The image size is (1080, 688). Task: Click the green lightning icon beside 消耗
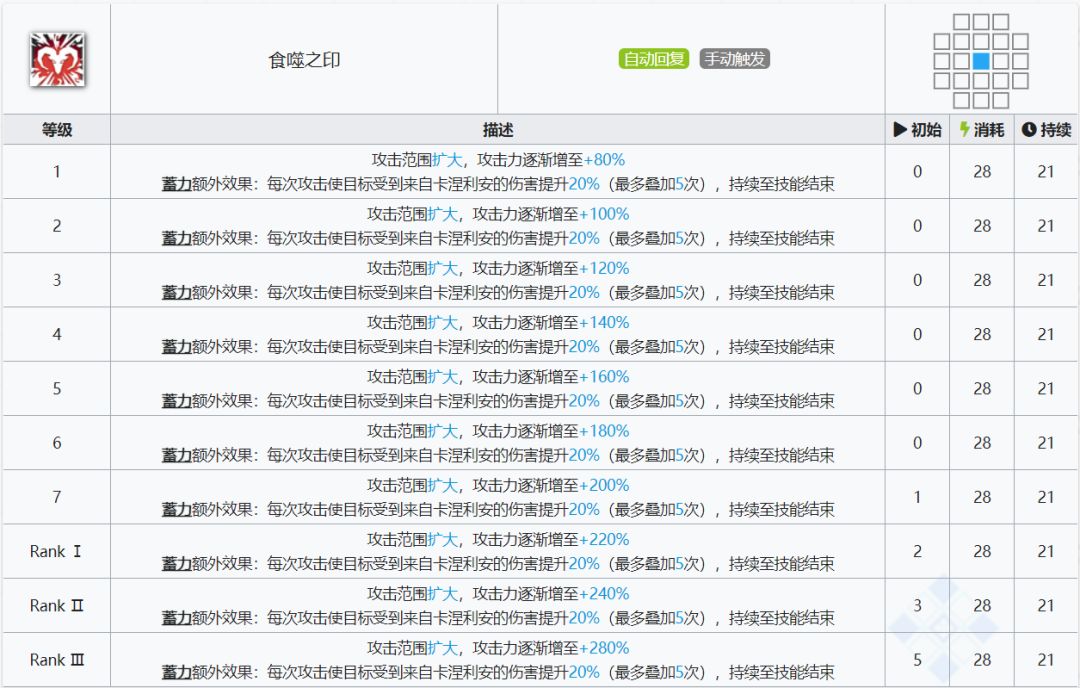964,130
